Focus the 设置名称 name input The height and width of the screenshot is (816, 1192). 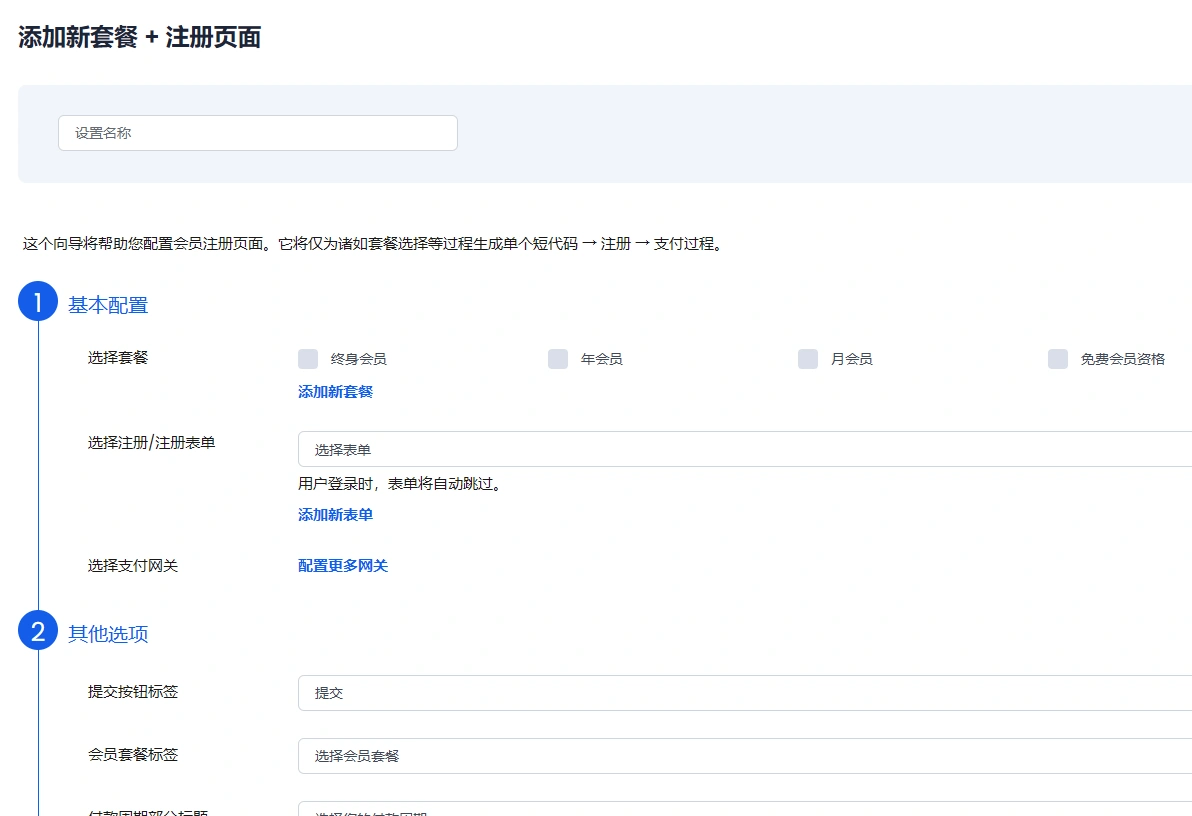point(257,132)
